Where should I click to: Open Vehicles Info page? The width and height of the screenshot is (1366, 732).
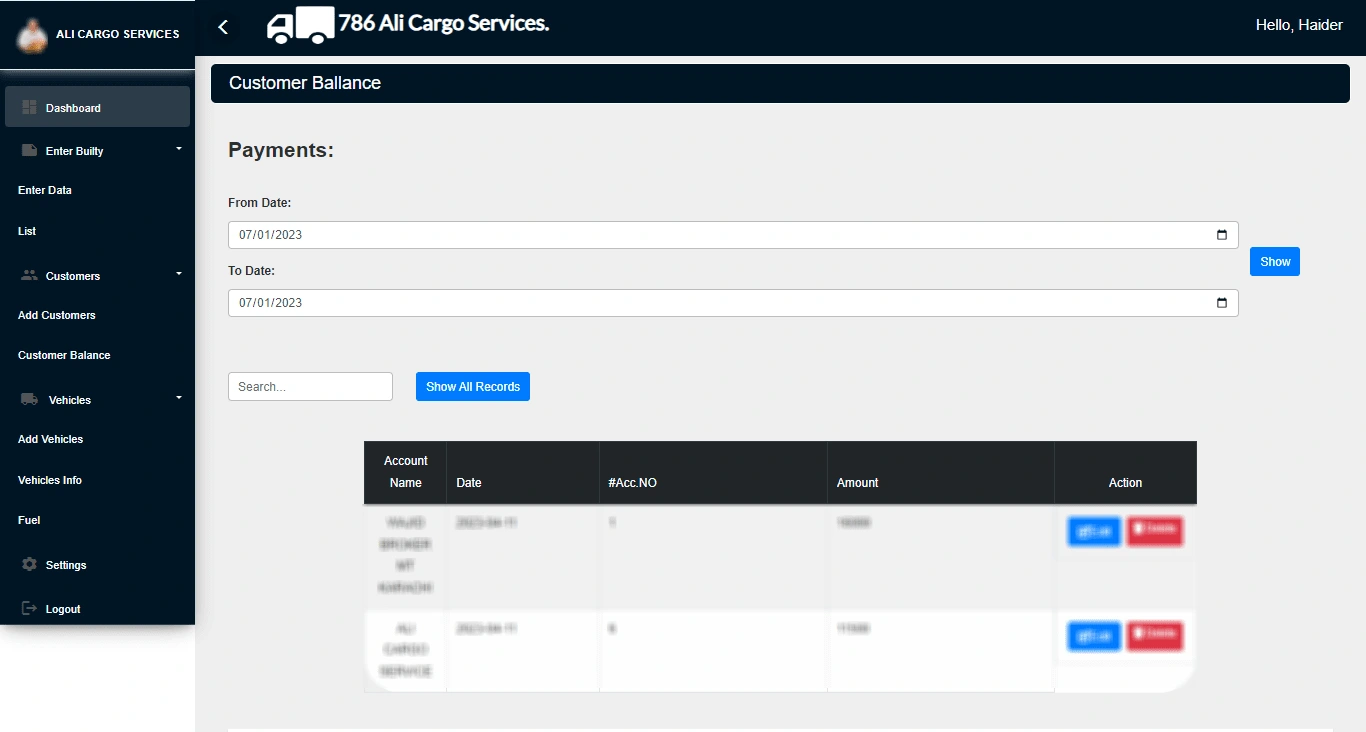(50, 480)
